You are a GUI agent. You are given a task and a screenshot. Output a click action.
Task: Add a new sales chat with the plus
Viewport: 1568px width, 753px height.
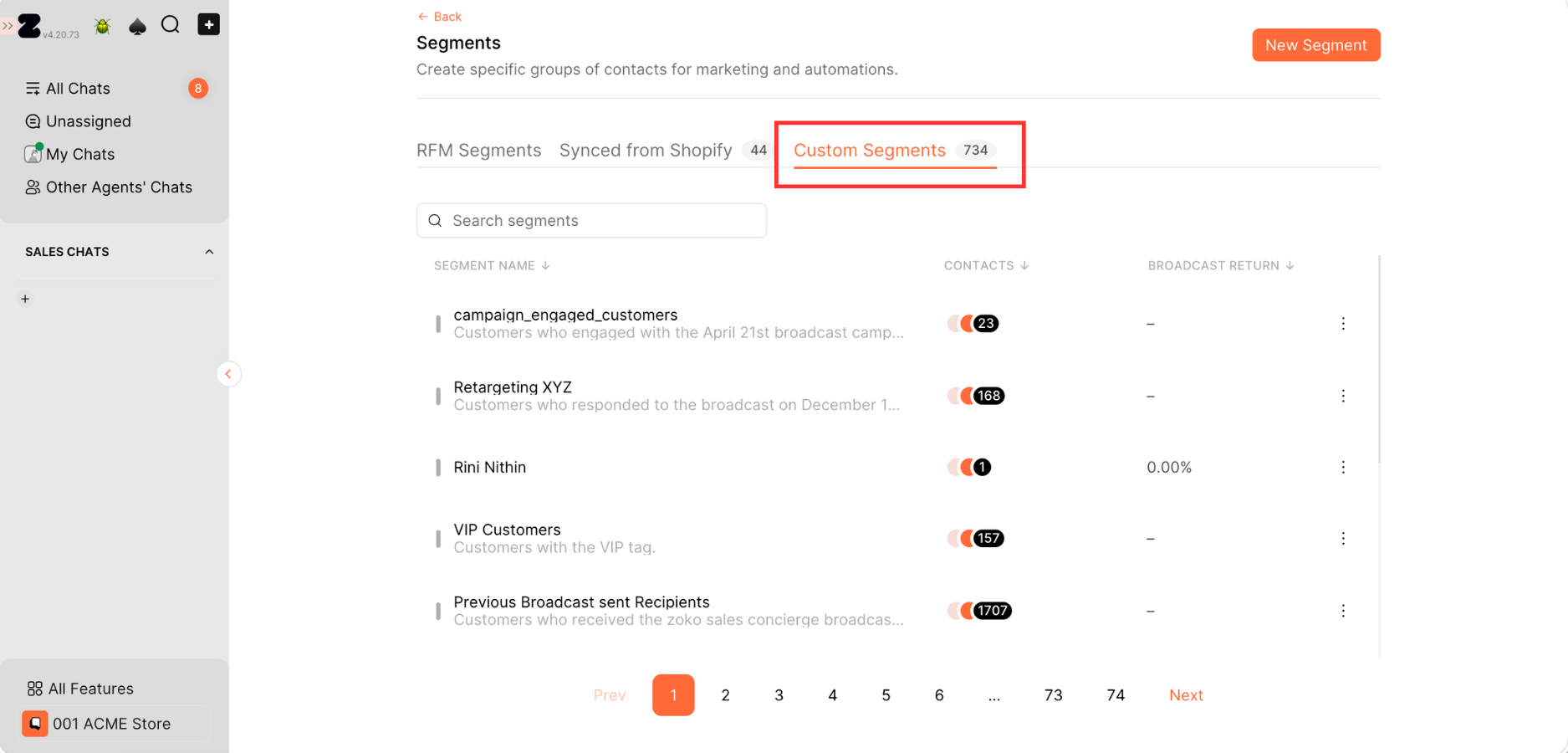tap(25, 299)
